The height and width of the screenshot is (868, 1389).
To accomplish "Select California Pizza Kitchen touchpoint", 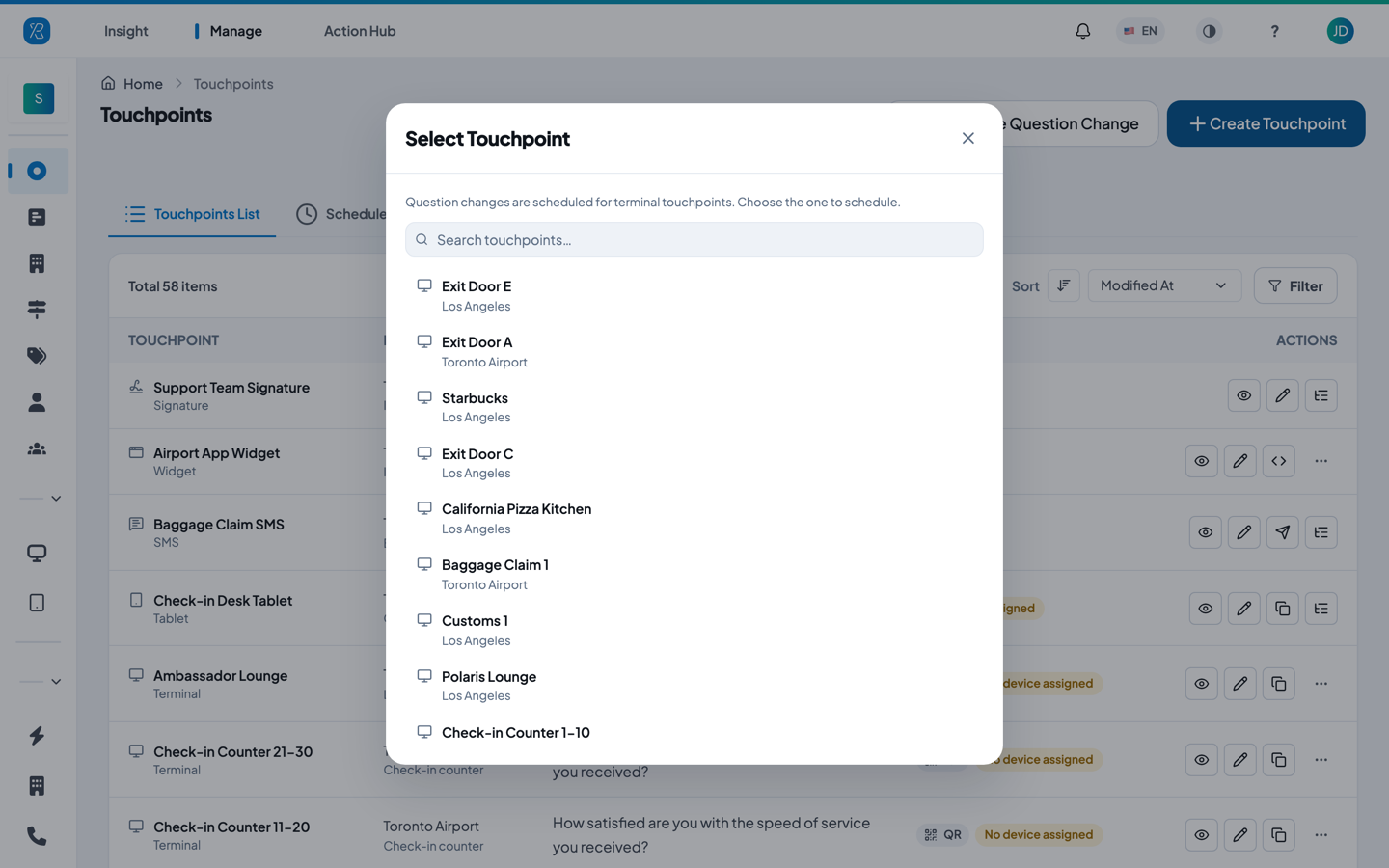I will 694,518.
